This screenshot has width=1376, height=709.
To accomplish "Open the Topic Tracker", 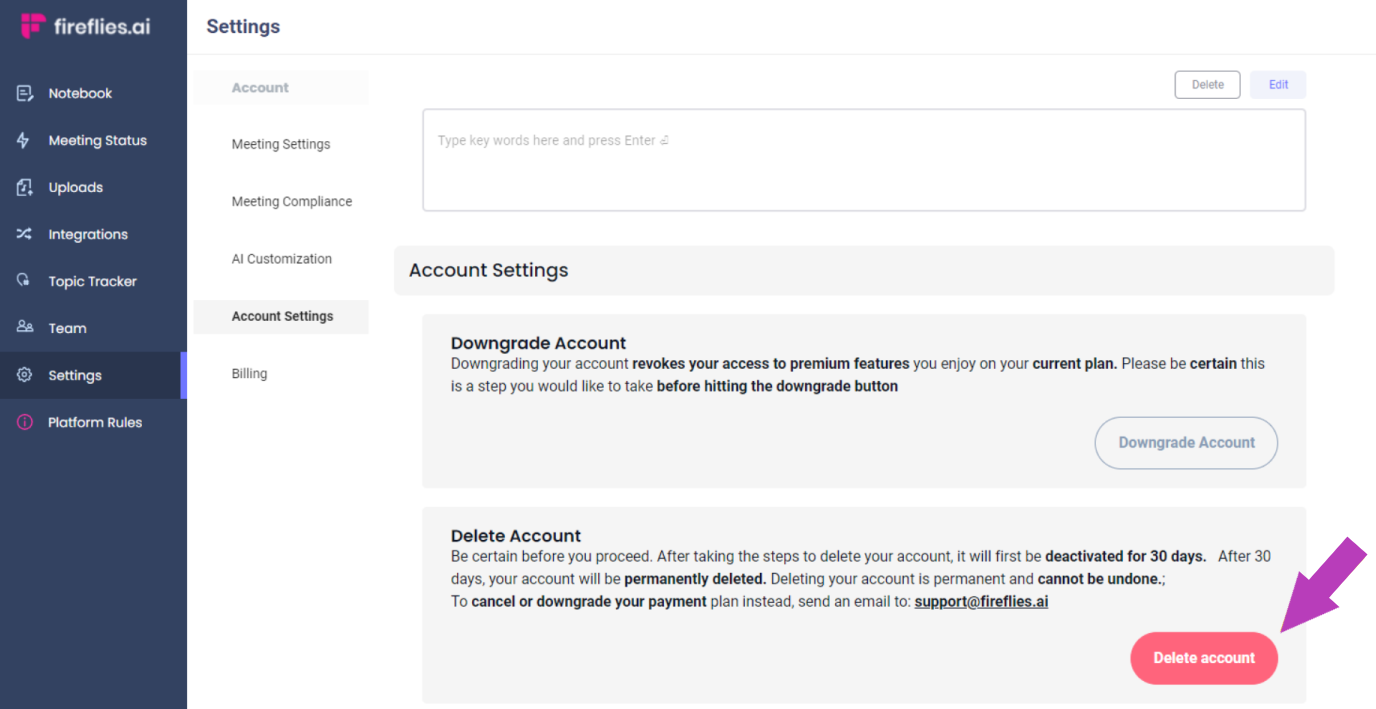I will [92, 281].
